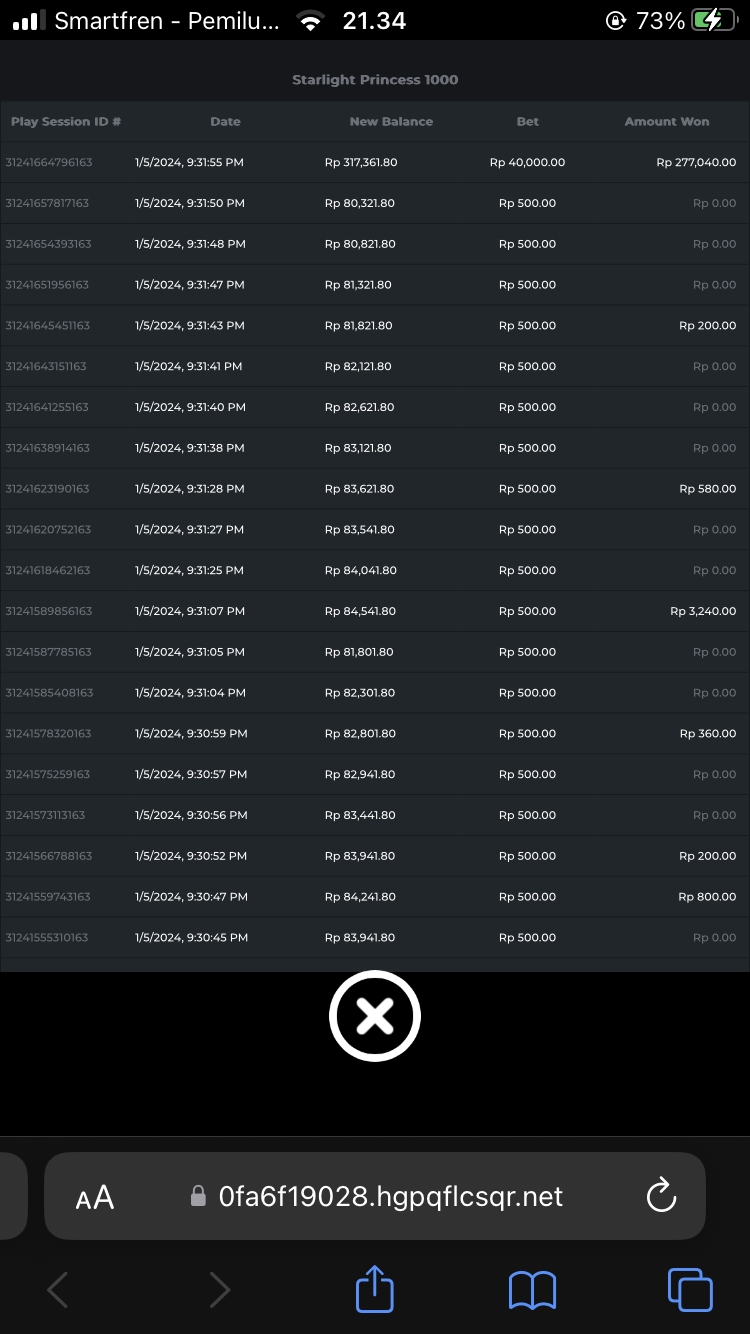Tap the Safari reload page icon
Viewport: 750px width, 1334px height.
661,1196
